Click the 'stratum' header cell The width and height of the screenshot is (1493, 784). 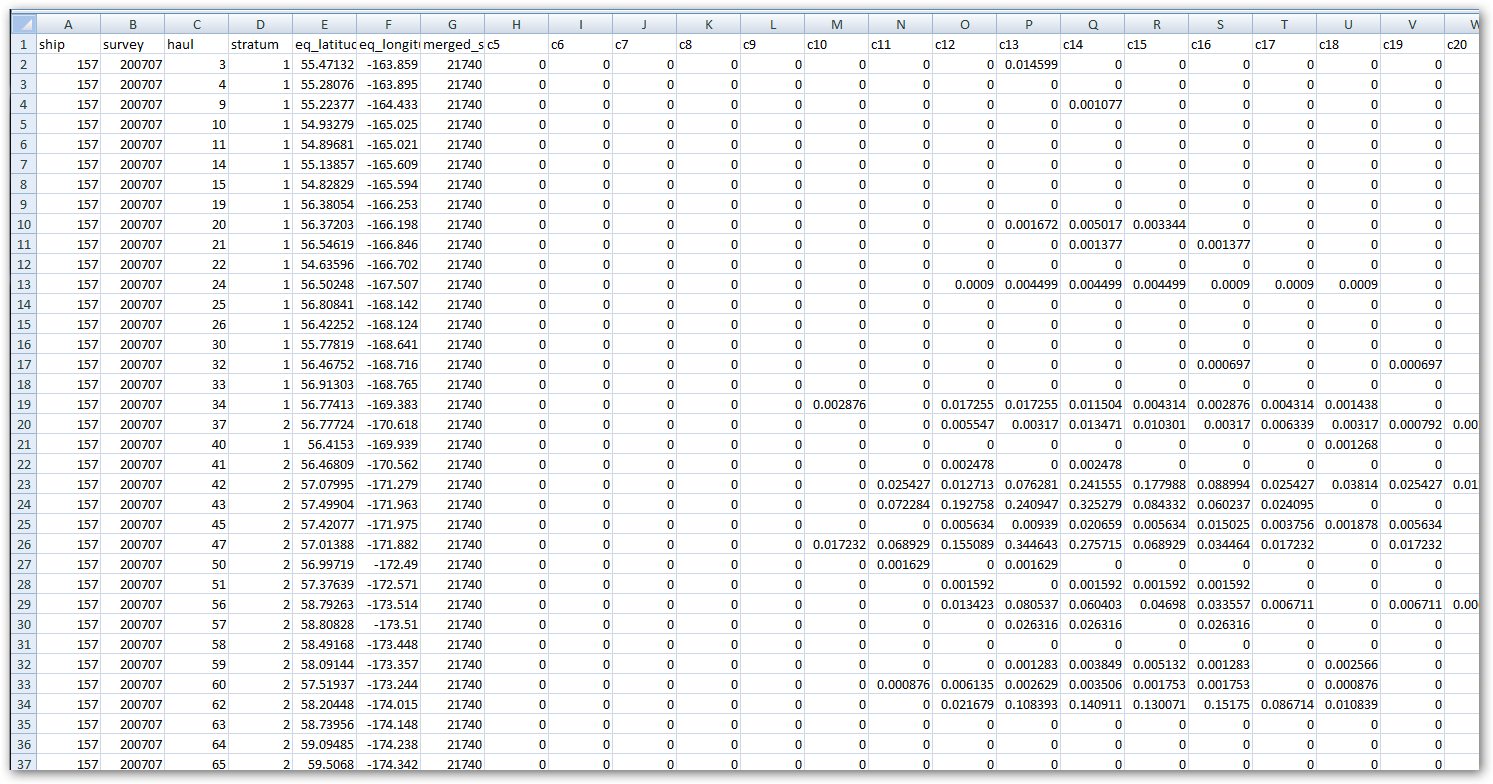[x=260, y=44]
